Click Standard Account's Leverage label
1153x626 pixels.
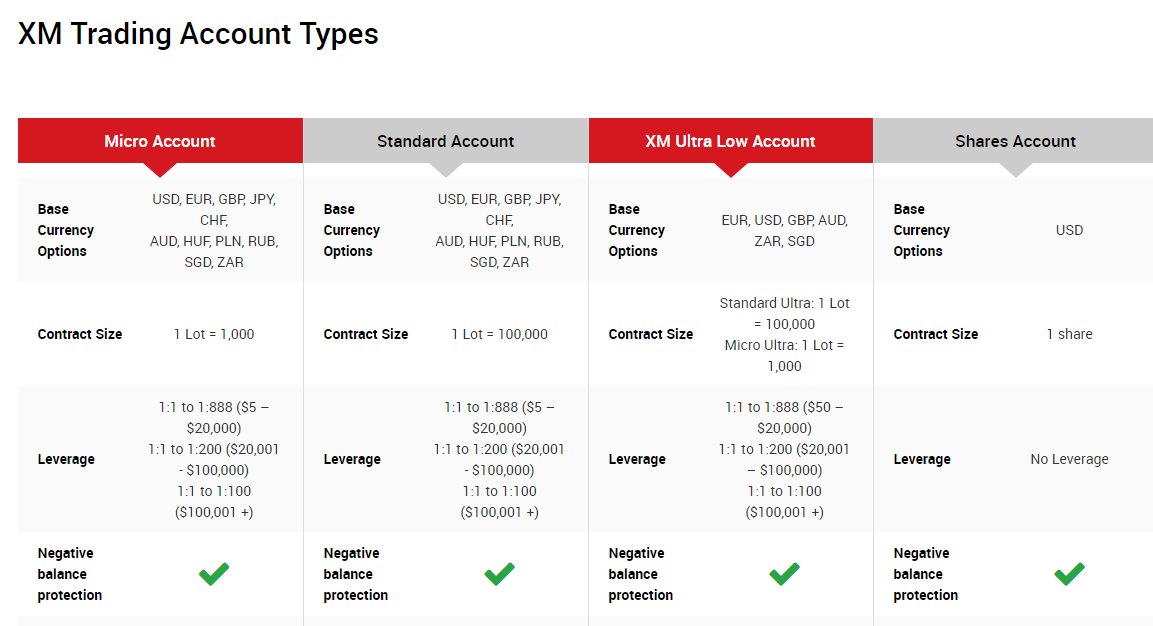(x=352, y=459)
